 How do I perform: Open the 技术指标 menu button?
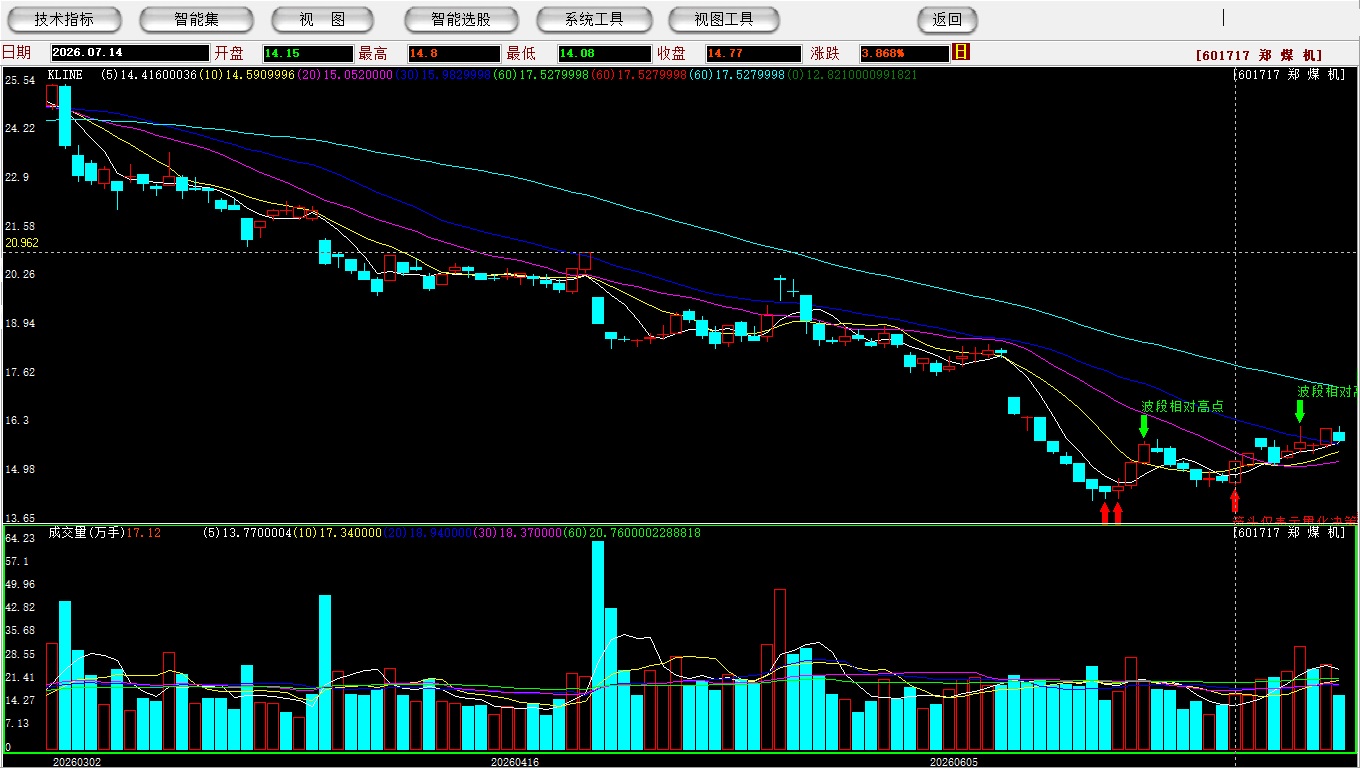64,19
